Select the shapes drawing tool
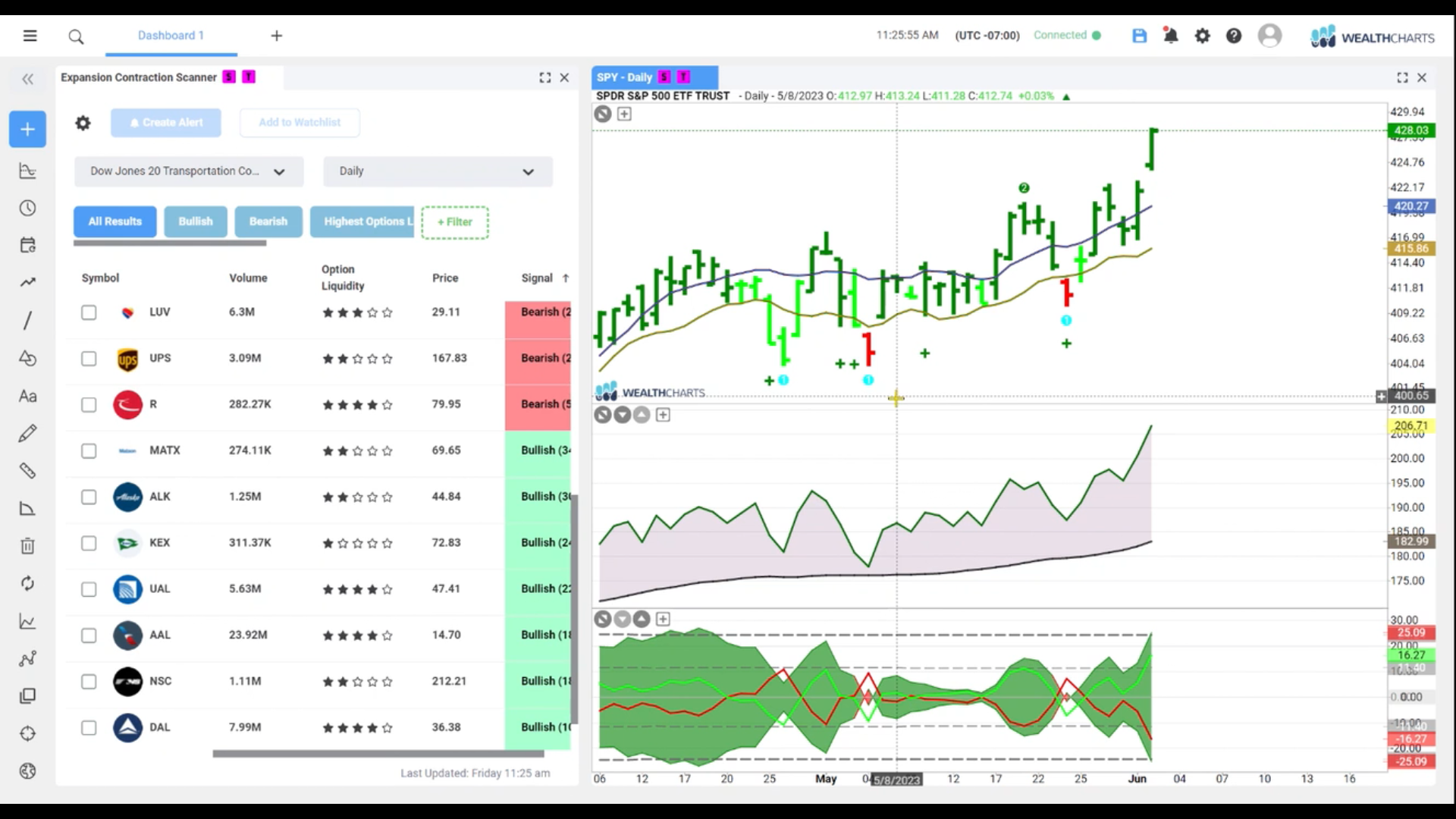This screenshot has height=819, width=1456. click(x=27, y=358)
